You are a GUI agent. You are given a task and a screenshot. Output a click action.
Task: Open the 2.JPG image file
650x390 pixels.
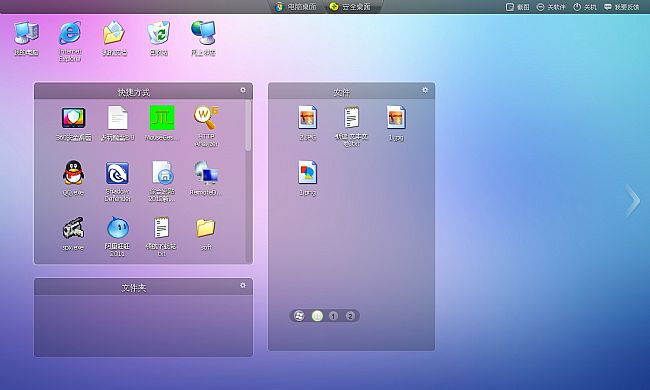coord(308,123)
